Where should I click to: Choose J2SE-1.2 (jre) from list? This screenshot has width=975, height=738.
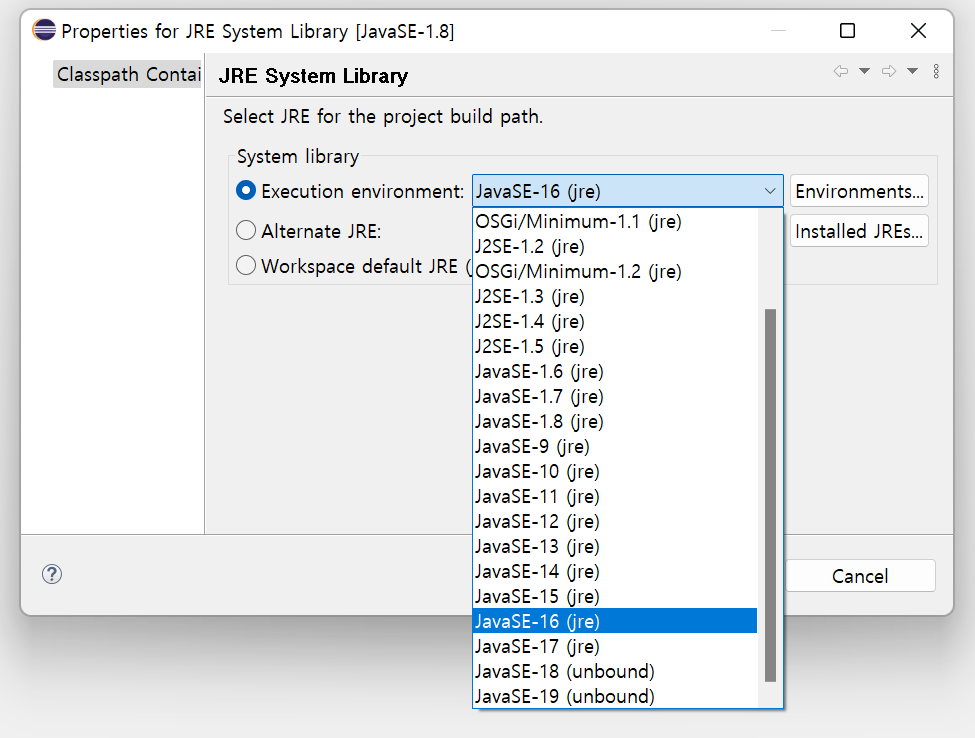(615, 247)
